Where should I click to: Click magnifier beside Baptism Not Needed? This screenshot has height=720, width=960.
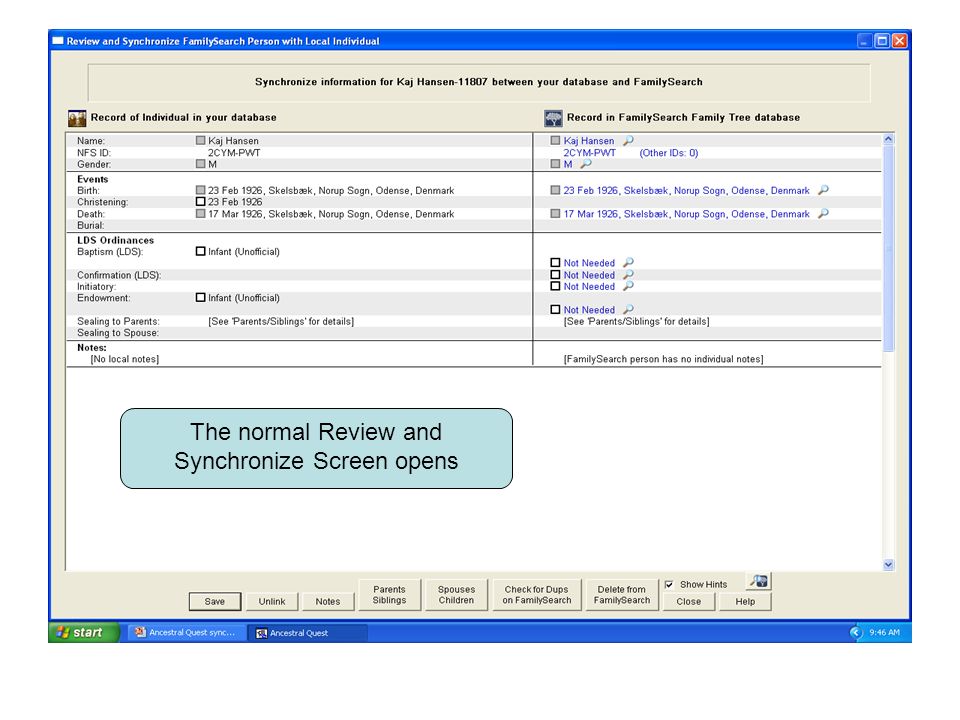(628, 263)
